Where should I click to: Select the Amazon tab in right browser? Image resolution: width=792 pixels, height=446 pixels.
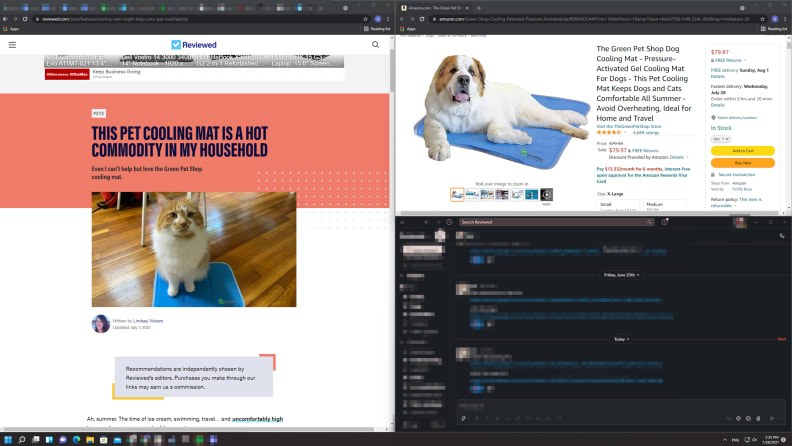point(433,8)
